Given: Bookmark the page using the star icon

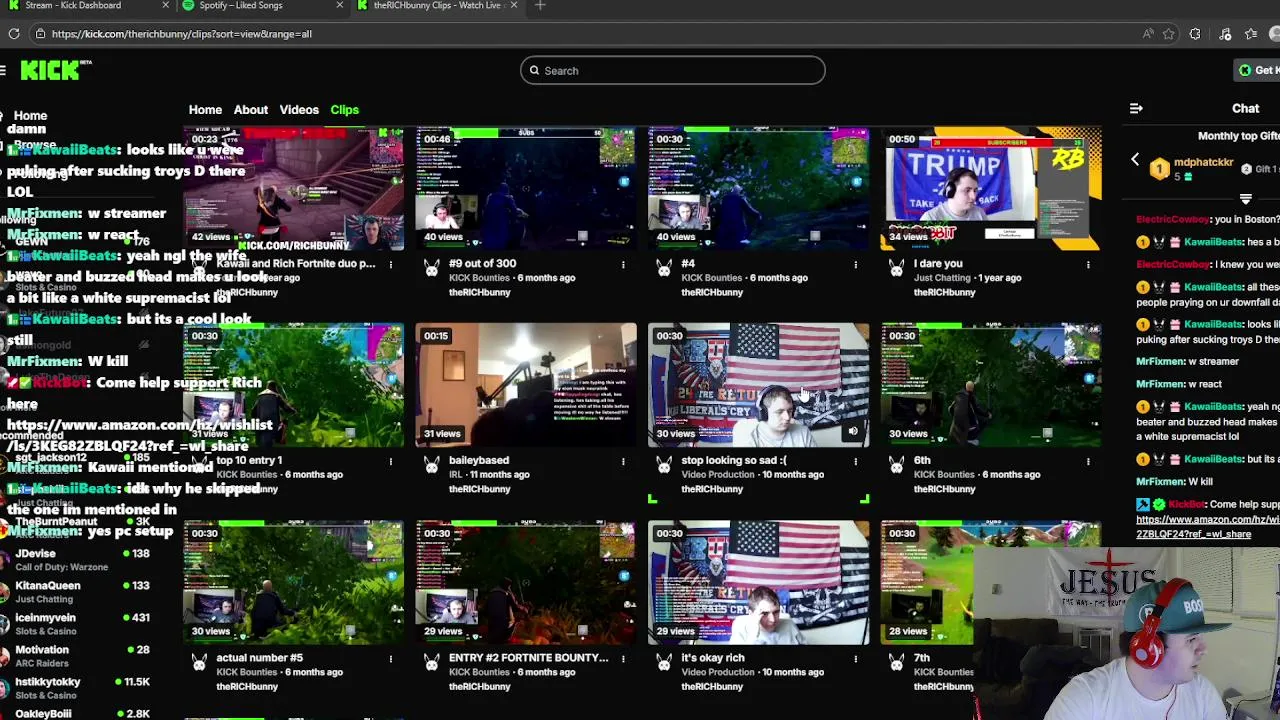Looking at the screenshot, I should click(x=1169, y=34).
